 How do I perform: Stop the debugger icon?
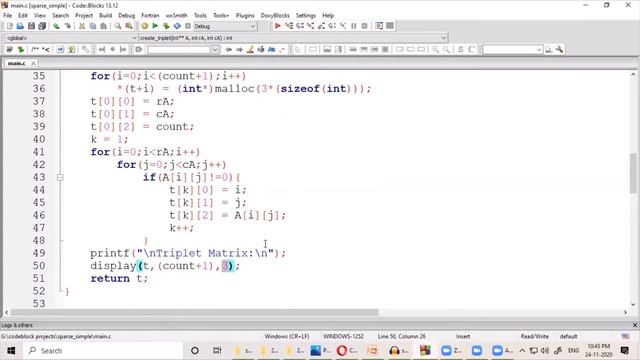364,26
